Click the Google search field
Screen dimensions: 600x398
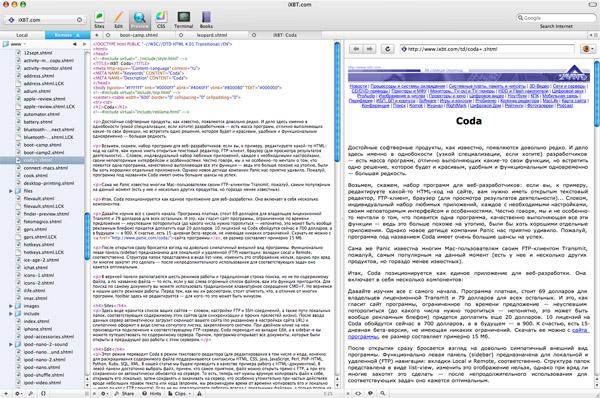[556, 18]
